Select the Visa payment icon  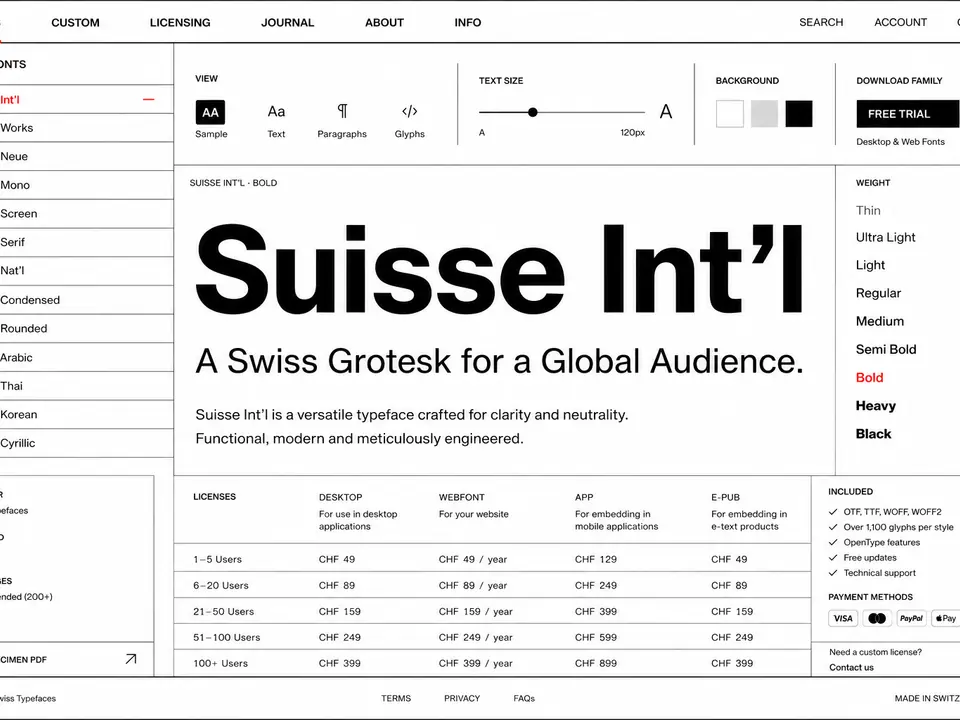pyautogui.click(x=842, y=618)
